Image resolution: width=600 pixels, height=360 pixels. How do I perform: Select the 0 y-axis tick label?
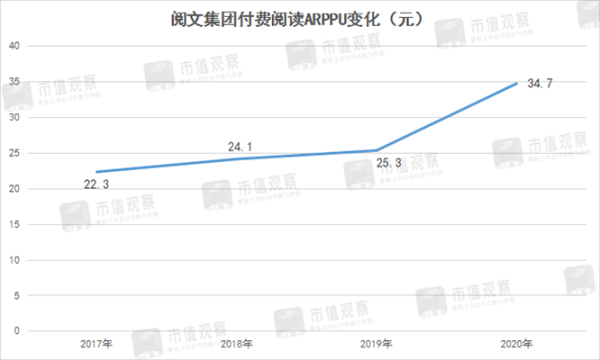tap(16, 331)
